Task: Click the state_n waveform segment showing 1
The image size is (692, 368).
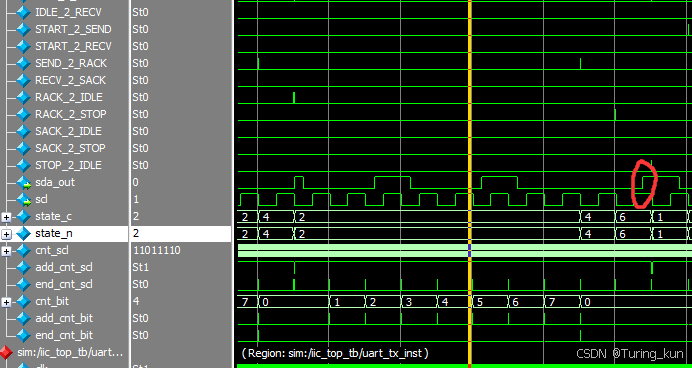Action: click(670, 234)
